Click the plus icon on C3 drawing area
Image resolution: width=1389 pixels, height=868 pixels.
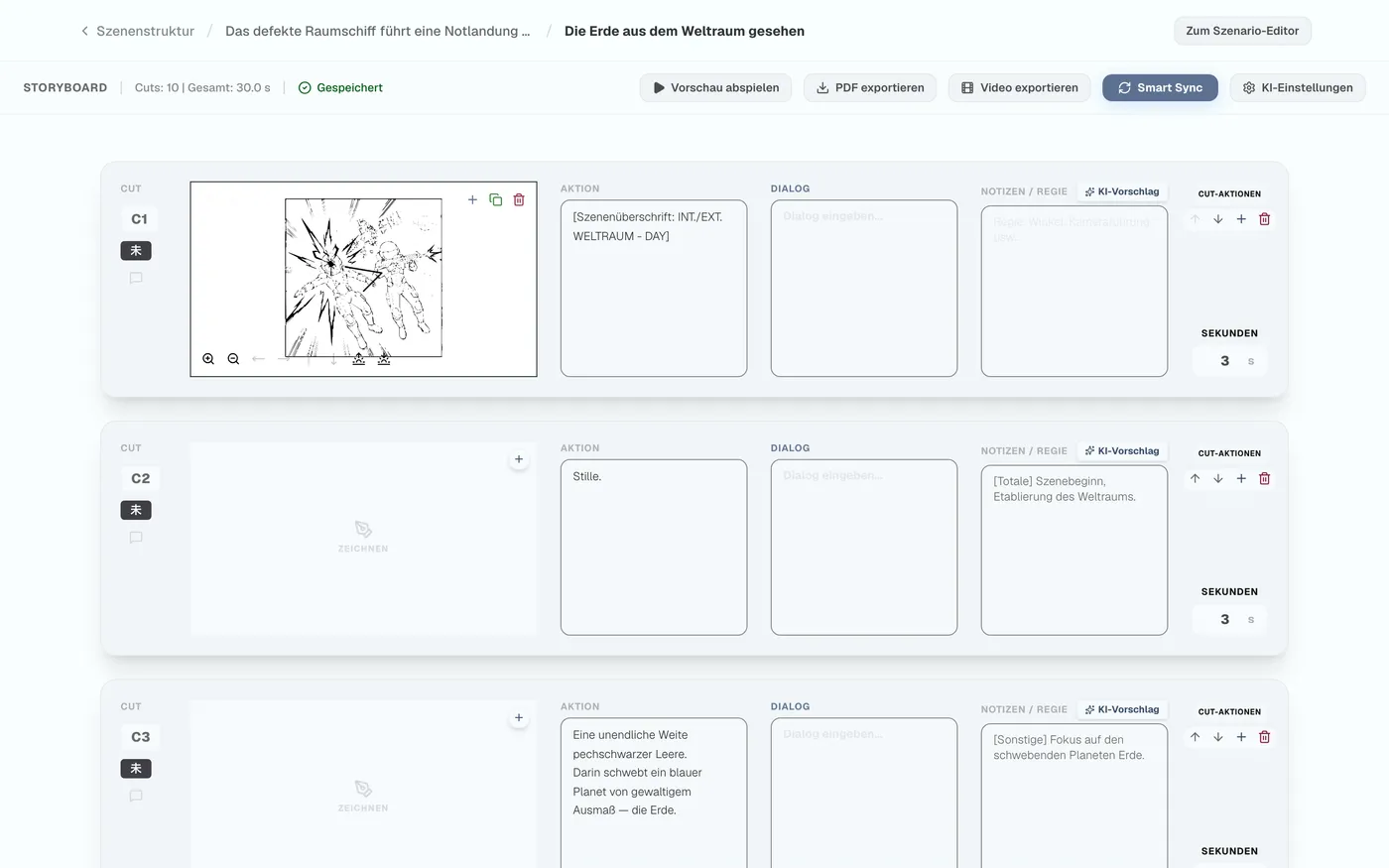tap(519, 718)
